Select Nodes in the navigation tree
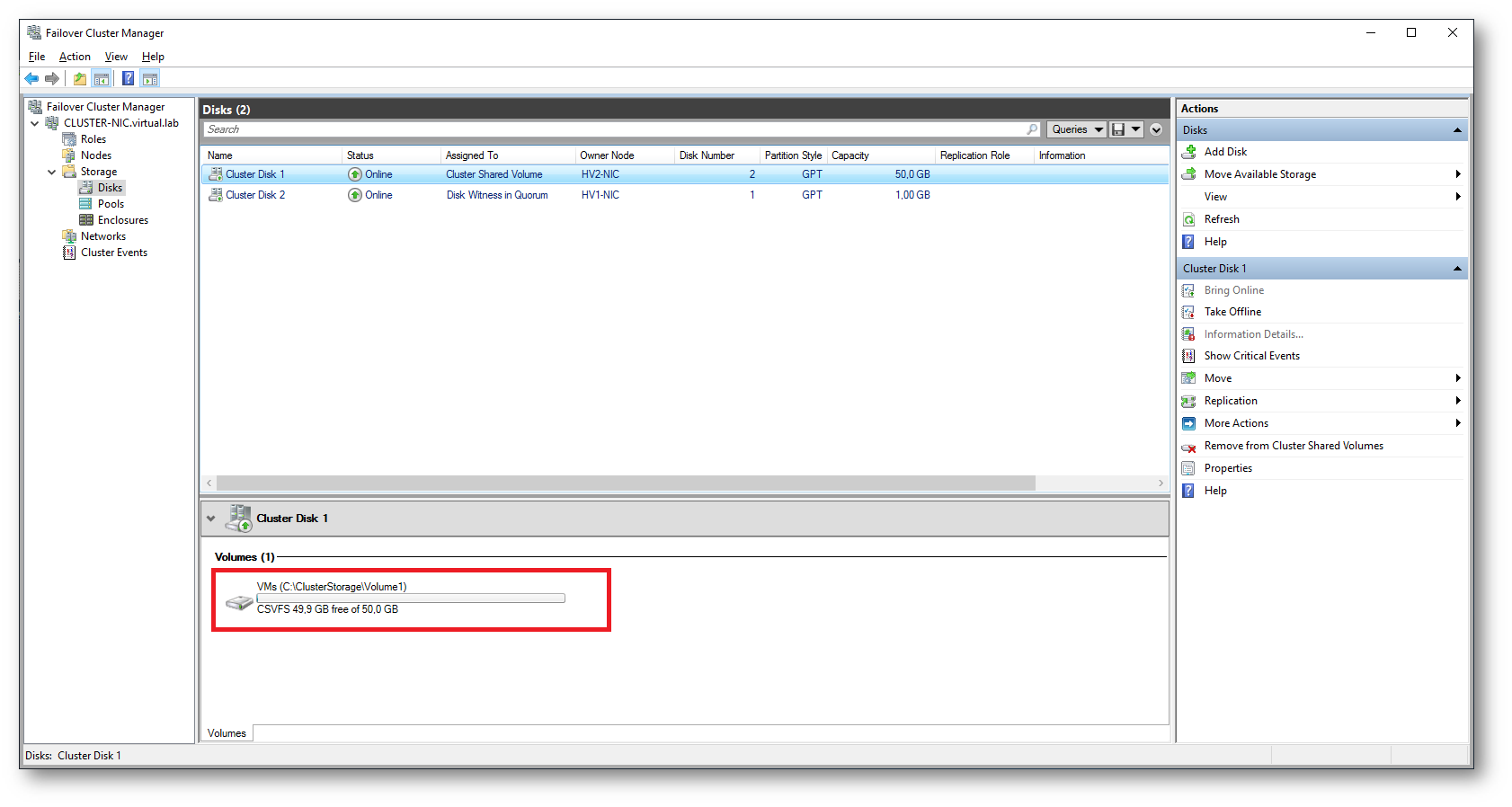The height and width of the screenshot is (807, 1512). 96,155
